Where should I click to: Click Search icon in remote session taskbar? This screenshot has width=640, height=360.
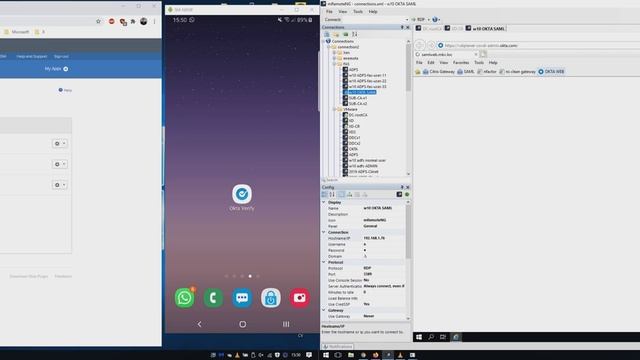431,337
